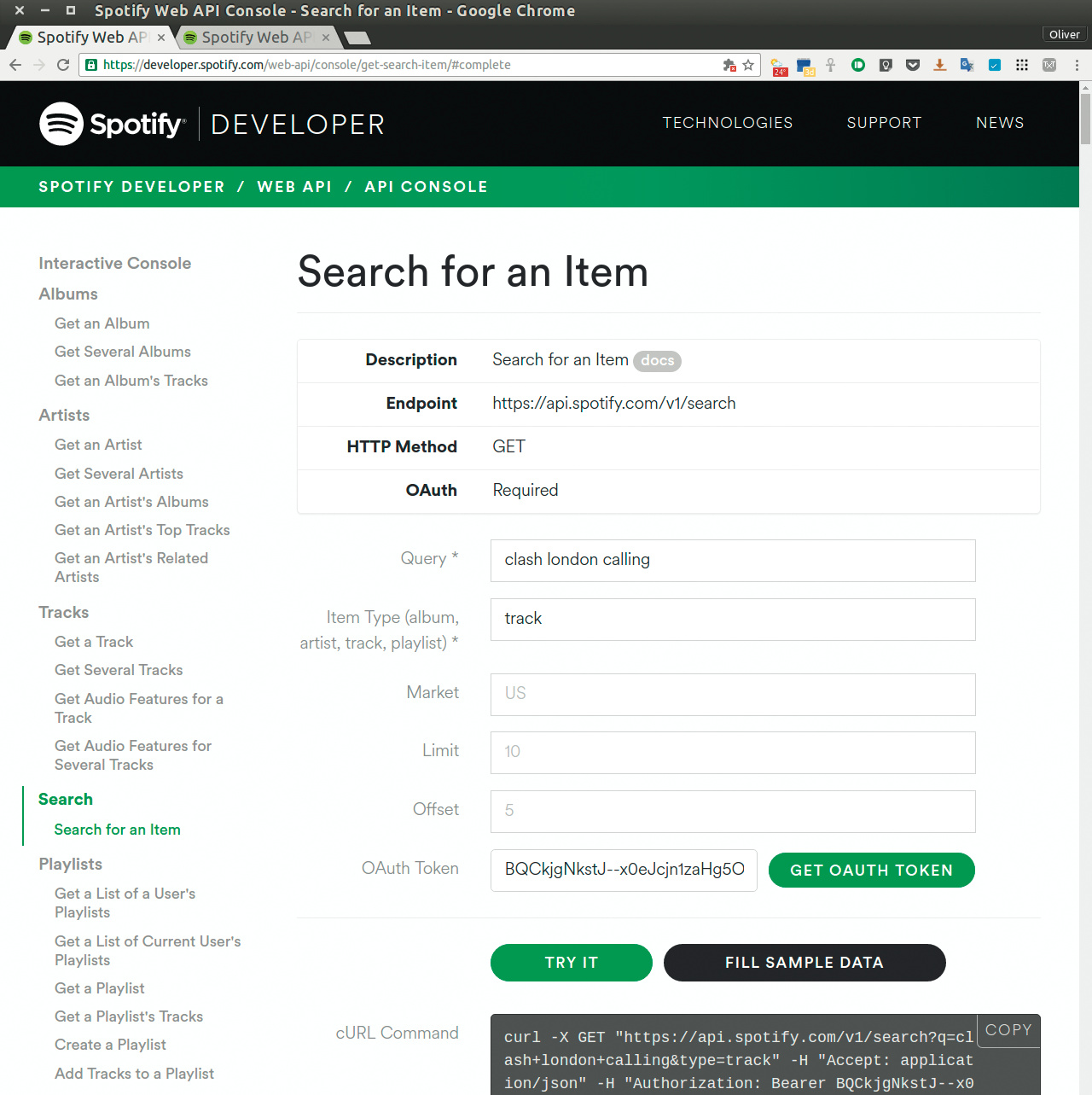
Task: Bookmark this page with the star icon
Action: (x=748, y=65)
